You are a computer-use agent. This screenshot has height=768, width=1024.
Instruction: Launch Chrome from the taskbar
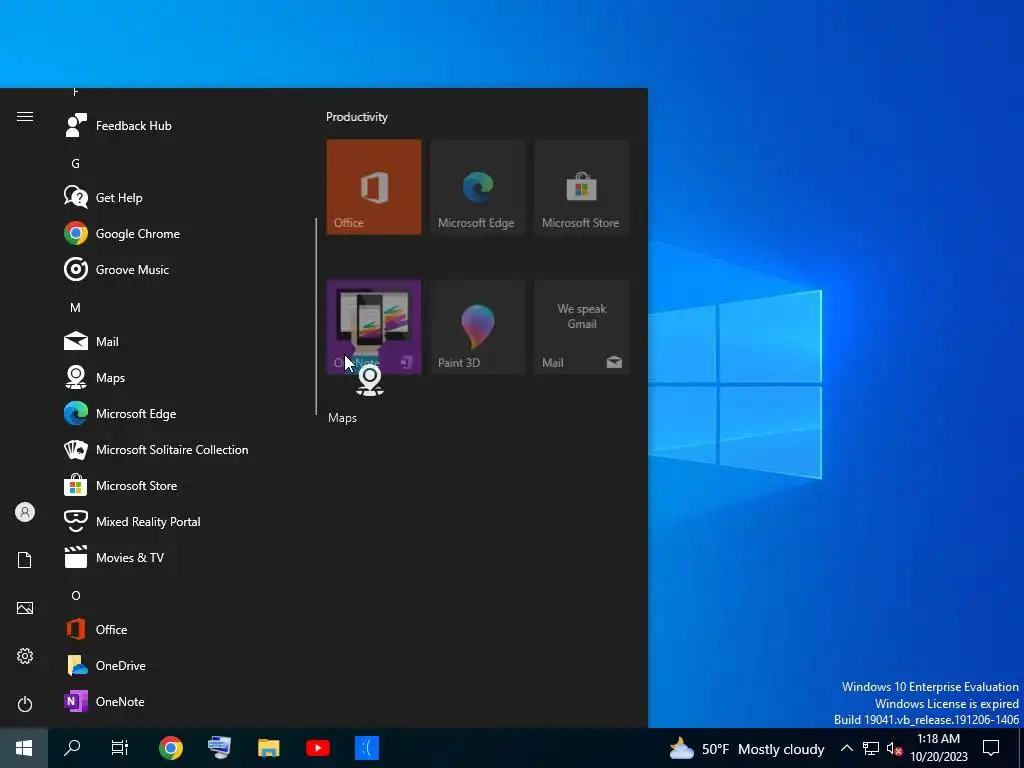click(171, 748)
